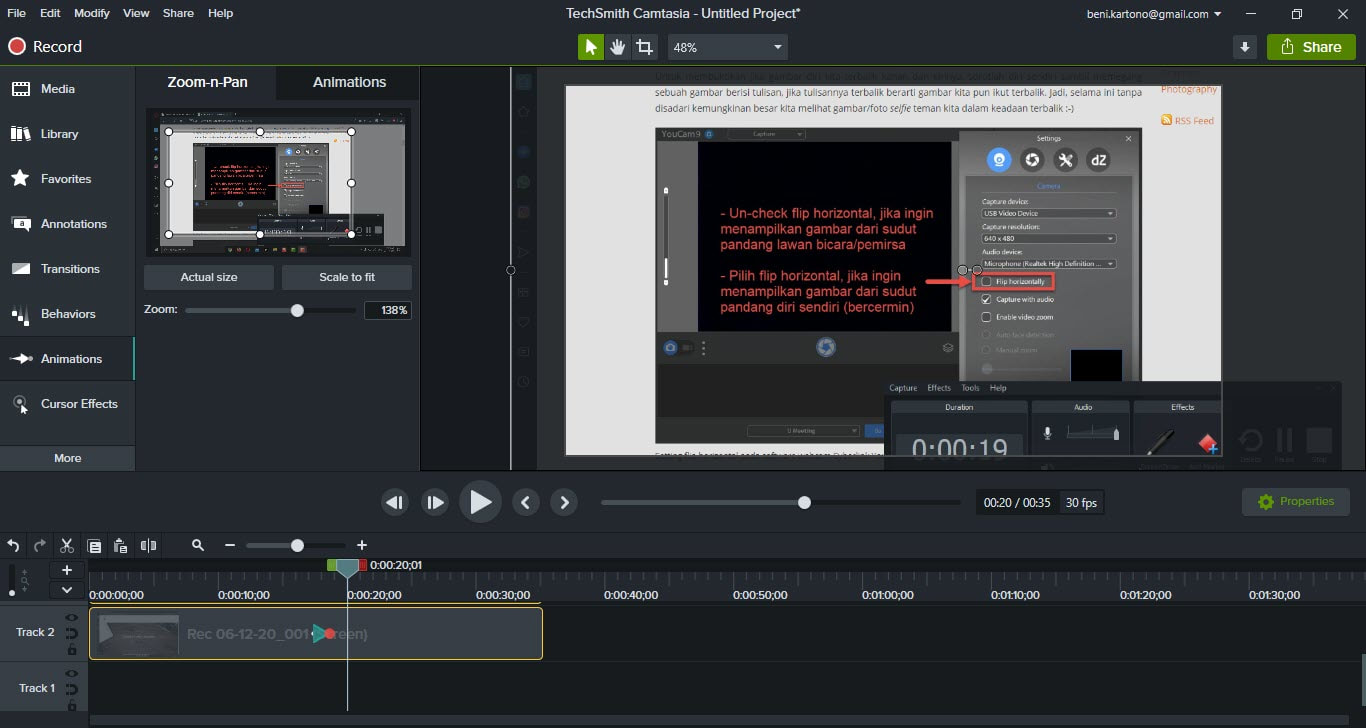Step to previous frame
1366x728 pixels.
(x=396, y=502)
